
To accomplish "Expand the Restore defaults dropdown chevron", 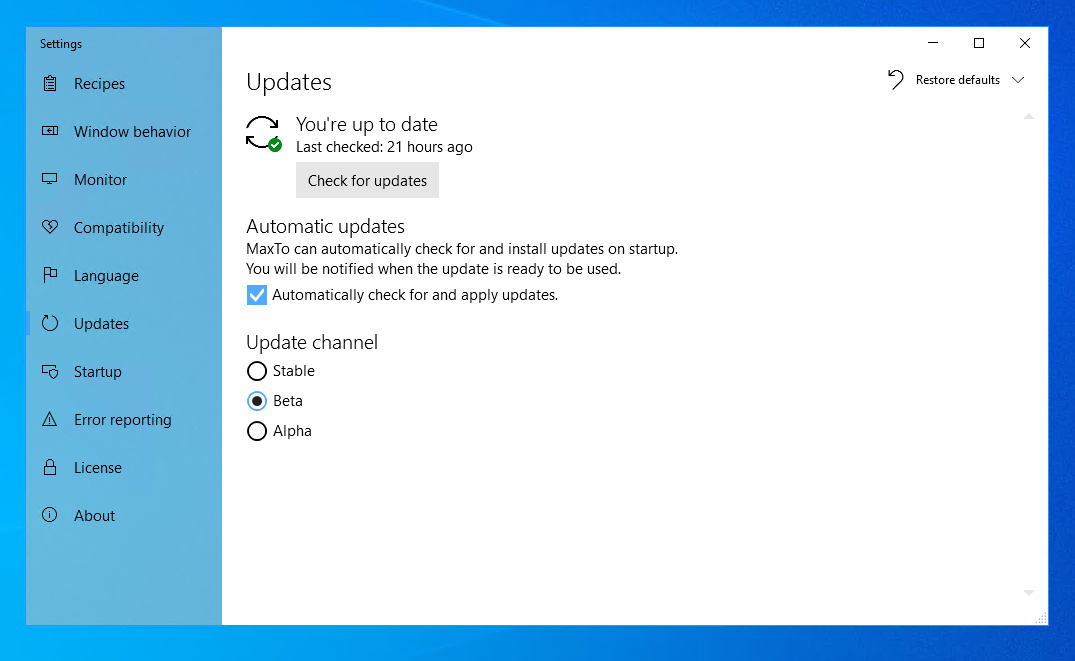I will [1019, 79].
